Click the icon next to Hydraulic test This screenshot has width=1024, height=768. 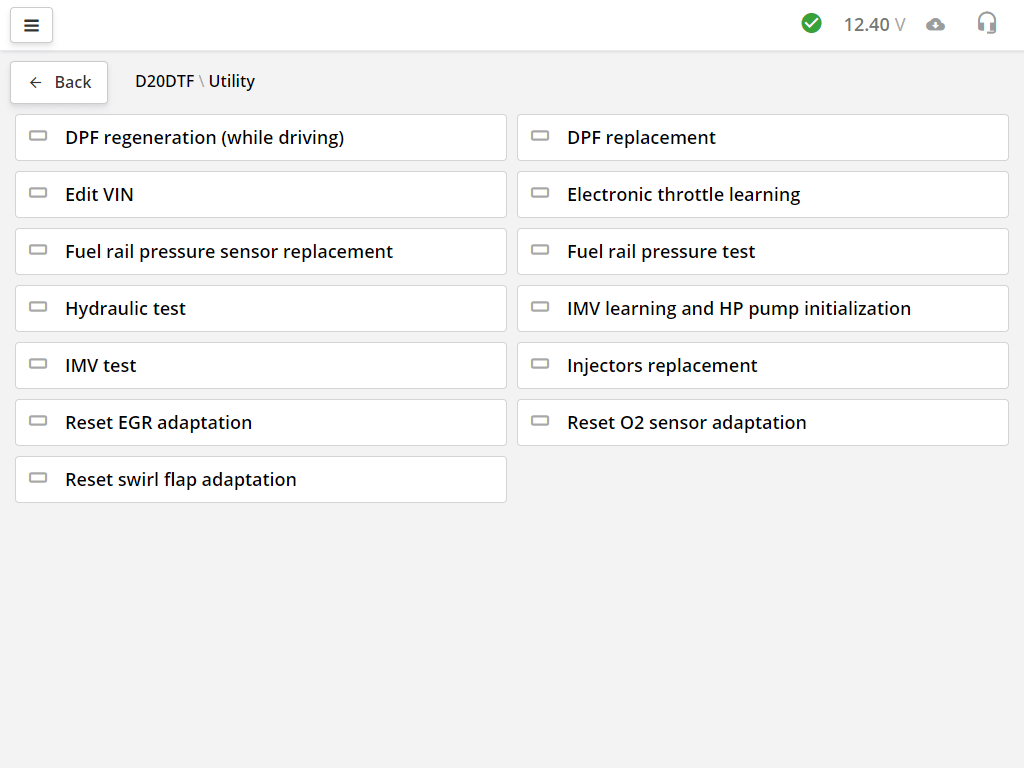(x=38, y=307)
